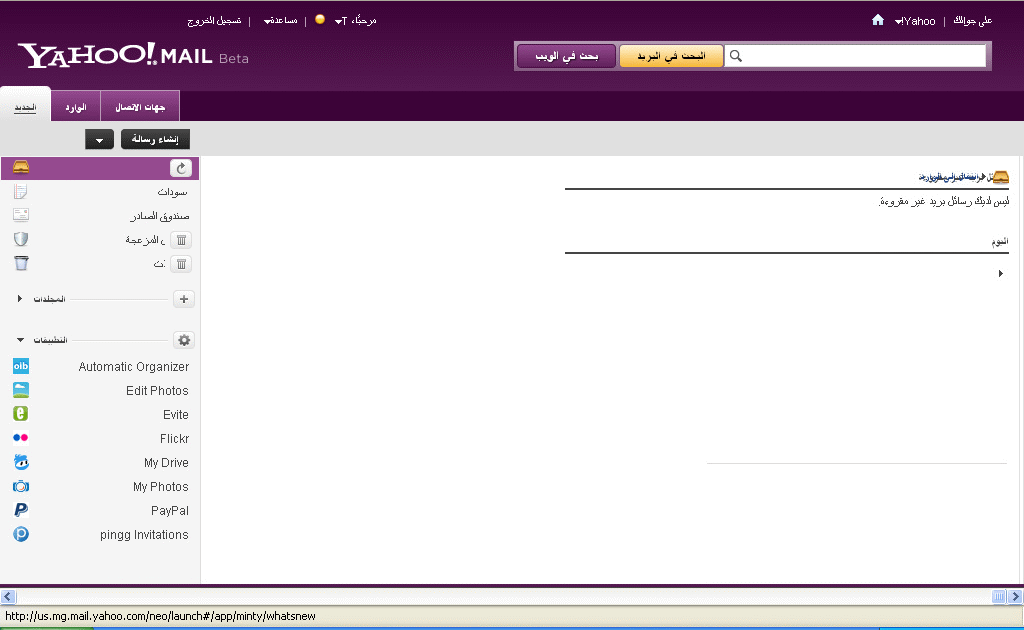Refresh mail with the circular arrow button
Image resolution: width=1024 pixels, height=630 pixels.
[181, 168]
